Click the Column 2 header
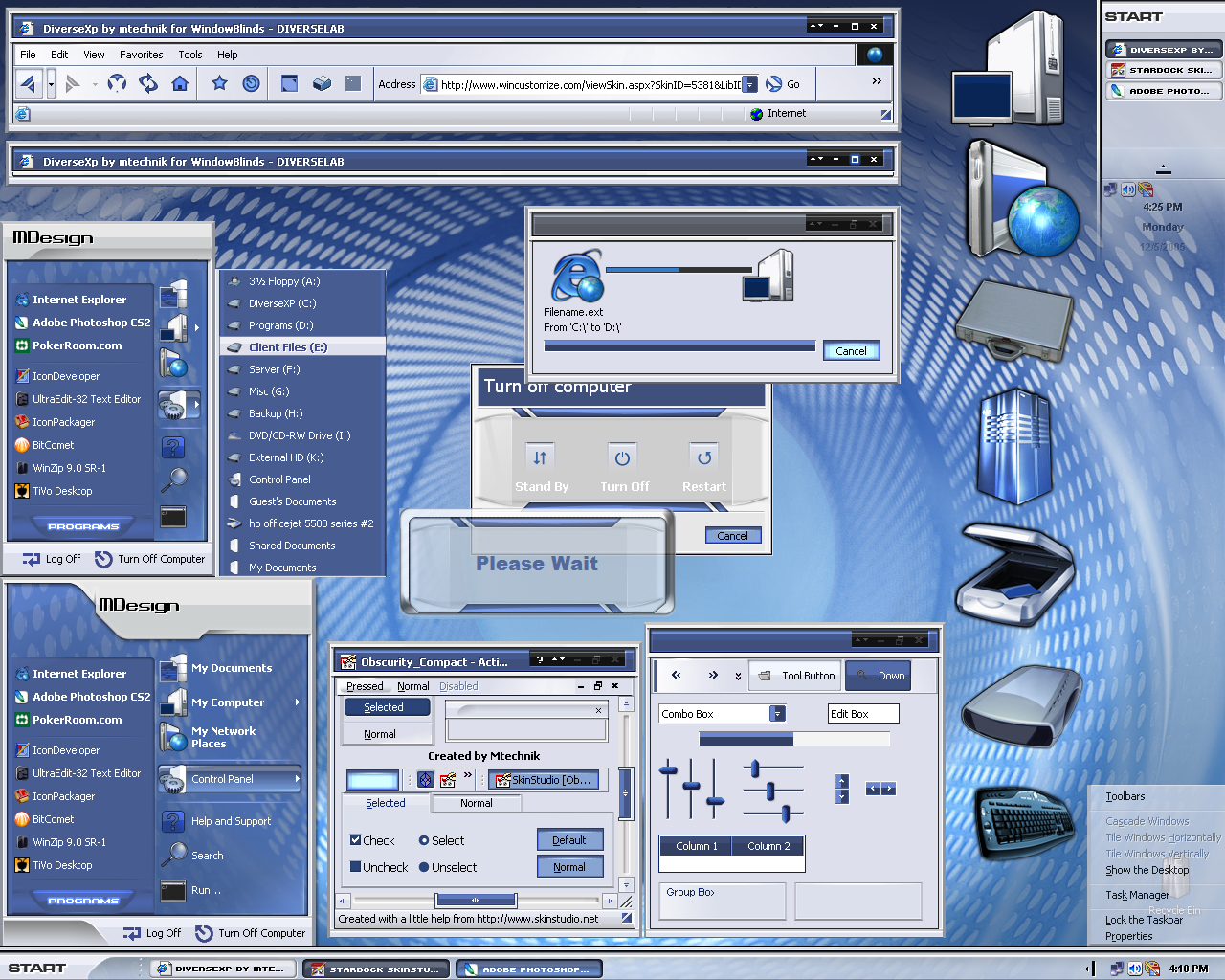1225x980 pixels. point(768,846)
